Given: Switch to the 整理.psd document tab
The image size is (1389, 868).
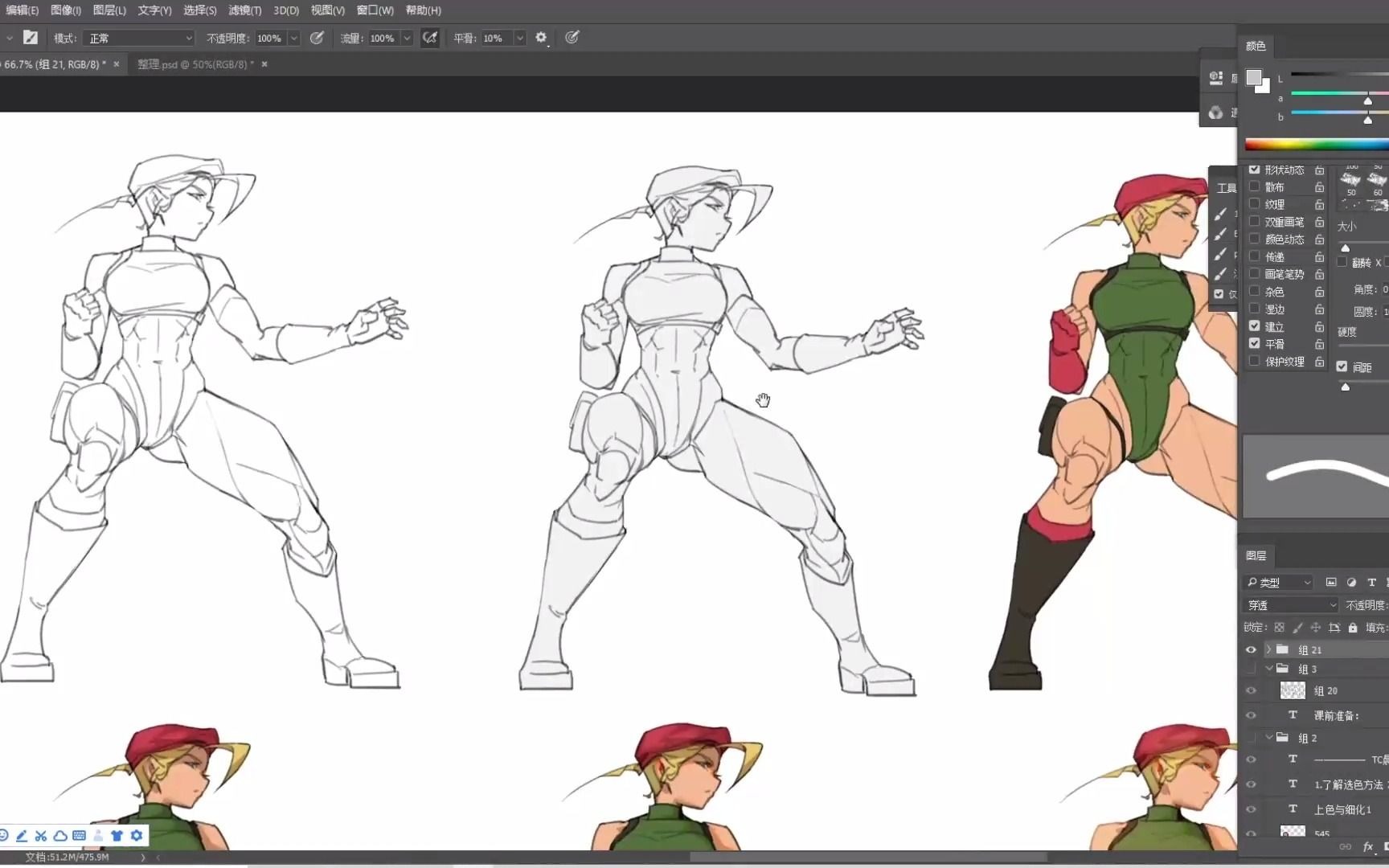Looking at the screenshot, I should coord(195,64).
